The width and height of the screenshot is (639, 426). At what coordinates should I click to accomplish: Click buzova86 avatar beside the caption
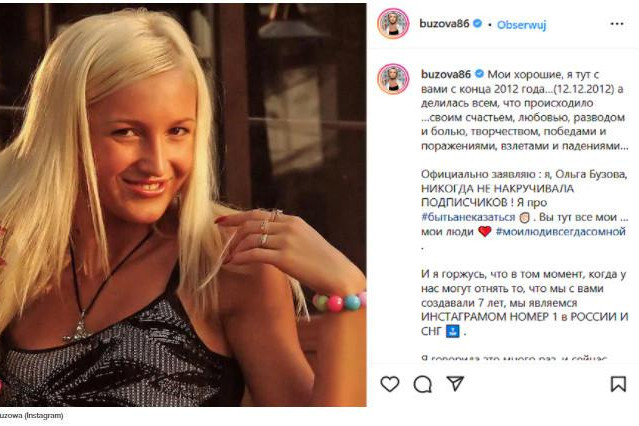393,79
